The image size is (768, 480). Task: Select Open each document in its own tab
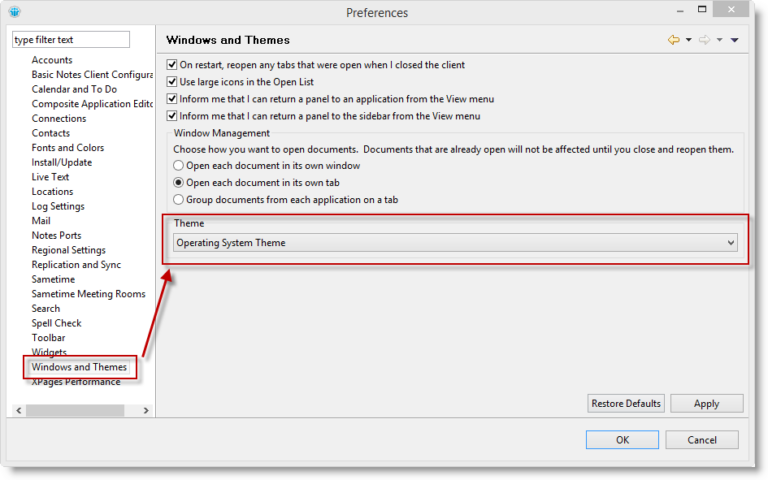[x=178, y=183]
